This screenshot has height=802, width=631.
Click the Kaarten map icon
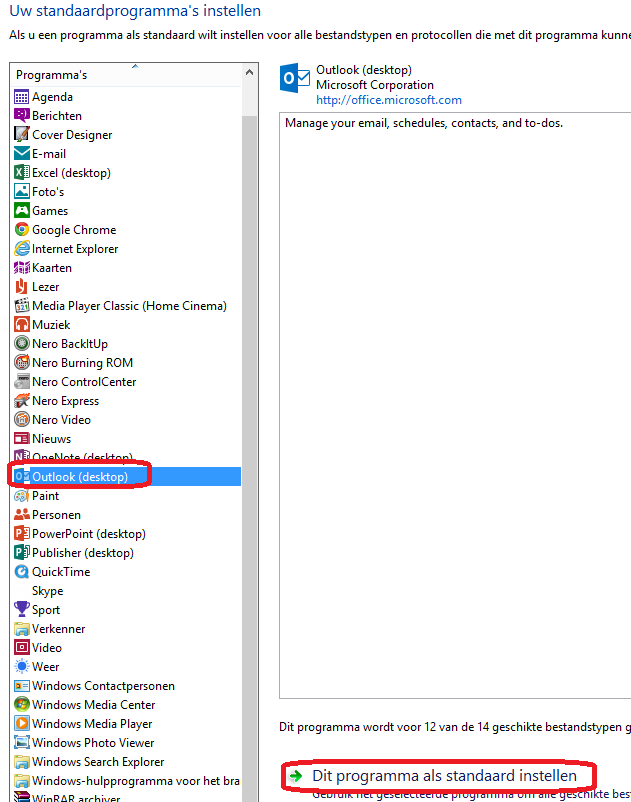tap(21, 268)
